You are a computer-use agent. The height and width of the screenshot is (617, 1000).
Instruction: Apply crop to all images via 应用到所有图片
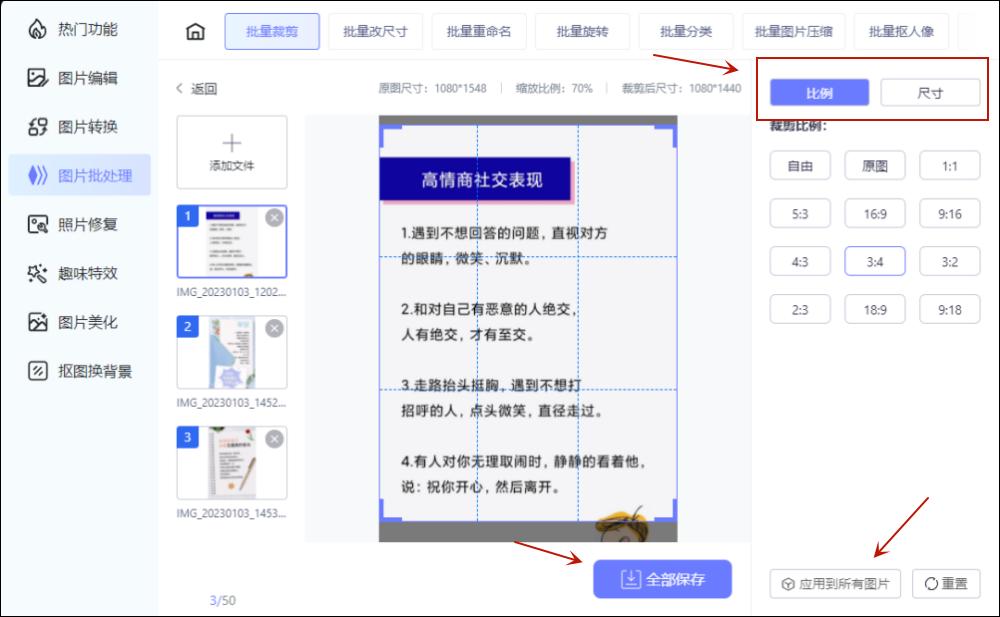coord(836,583)
